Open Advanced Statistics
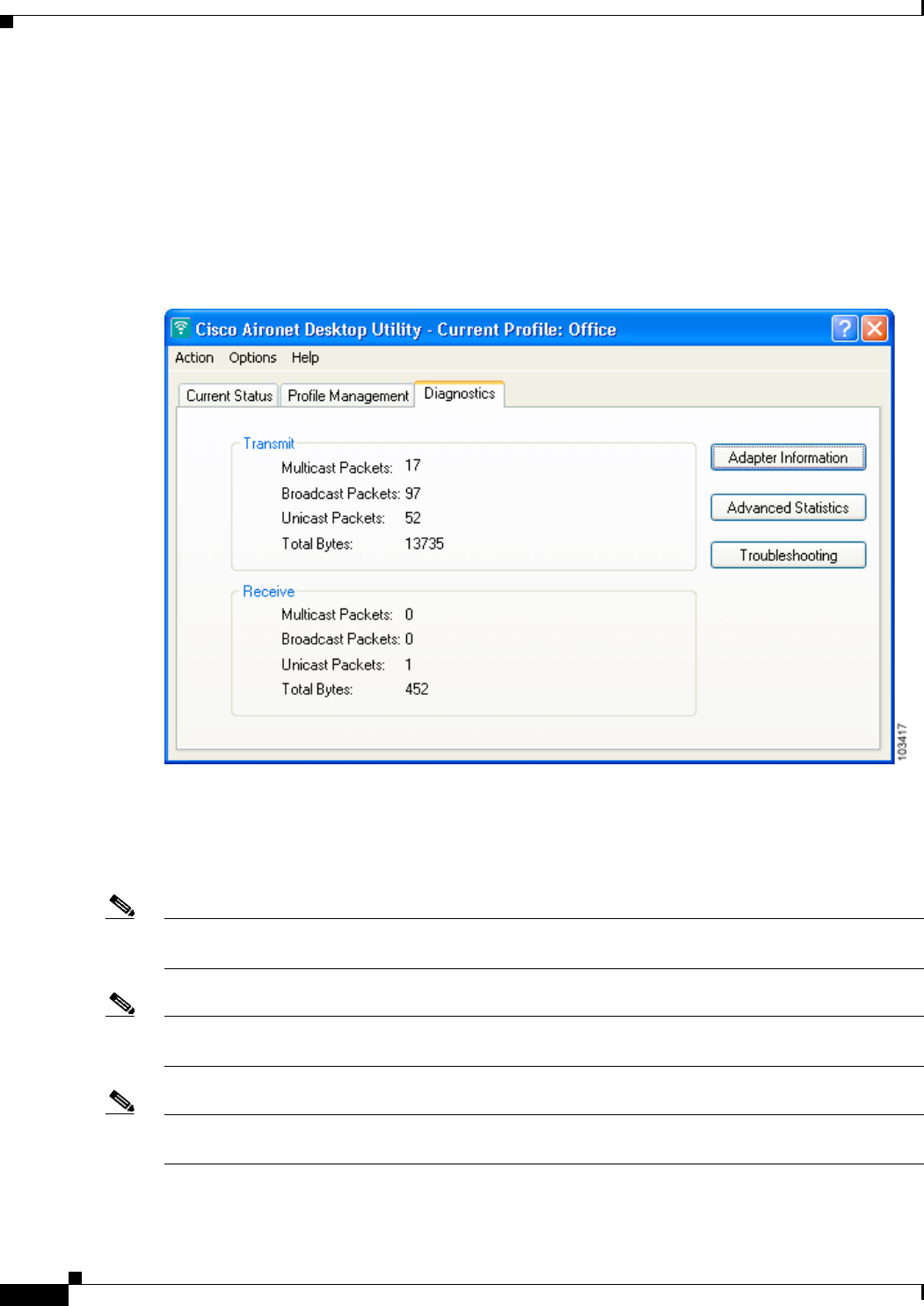The height and width of the screenshot is (1306, 924). tap(788, 507)
